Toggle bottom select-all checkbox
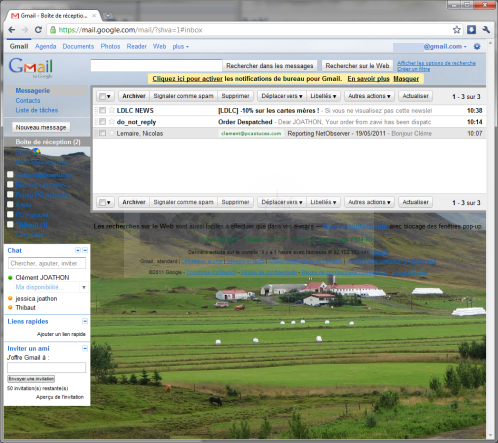 [102, 202]
